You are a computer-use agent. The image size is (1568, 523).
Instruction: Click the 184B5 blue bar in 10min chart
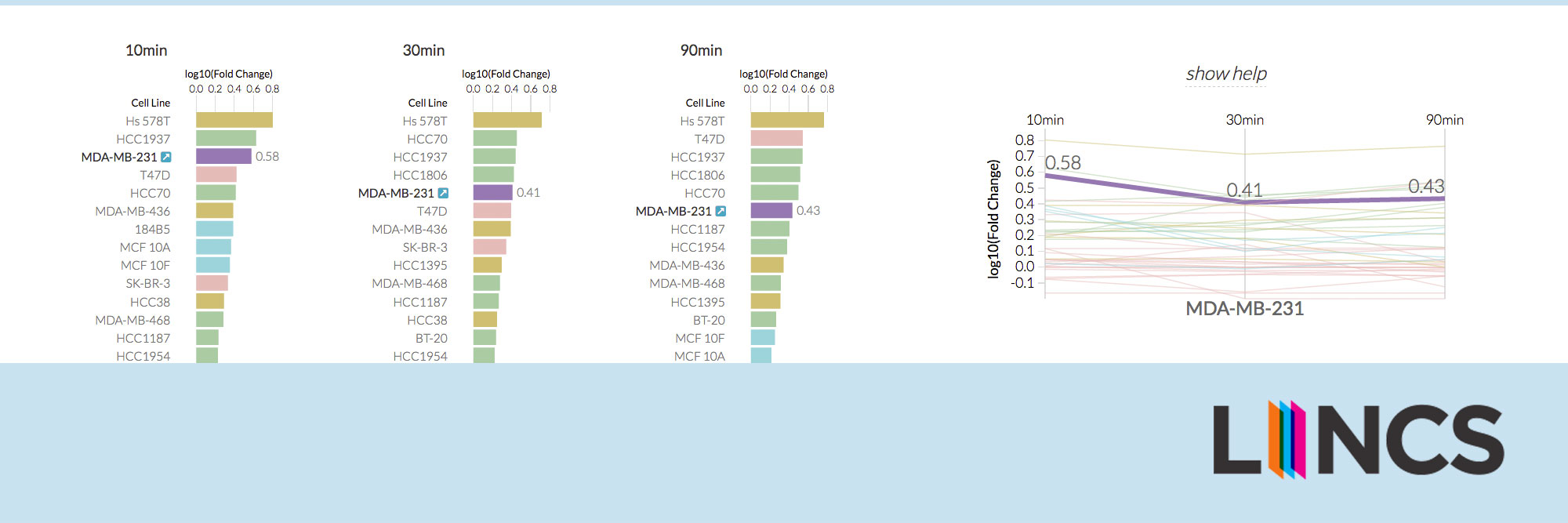(x=214, y=229)
